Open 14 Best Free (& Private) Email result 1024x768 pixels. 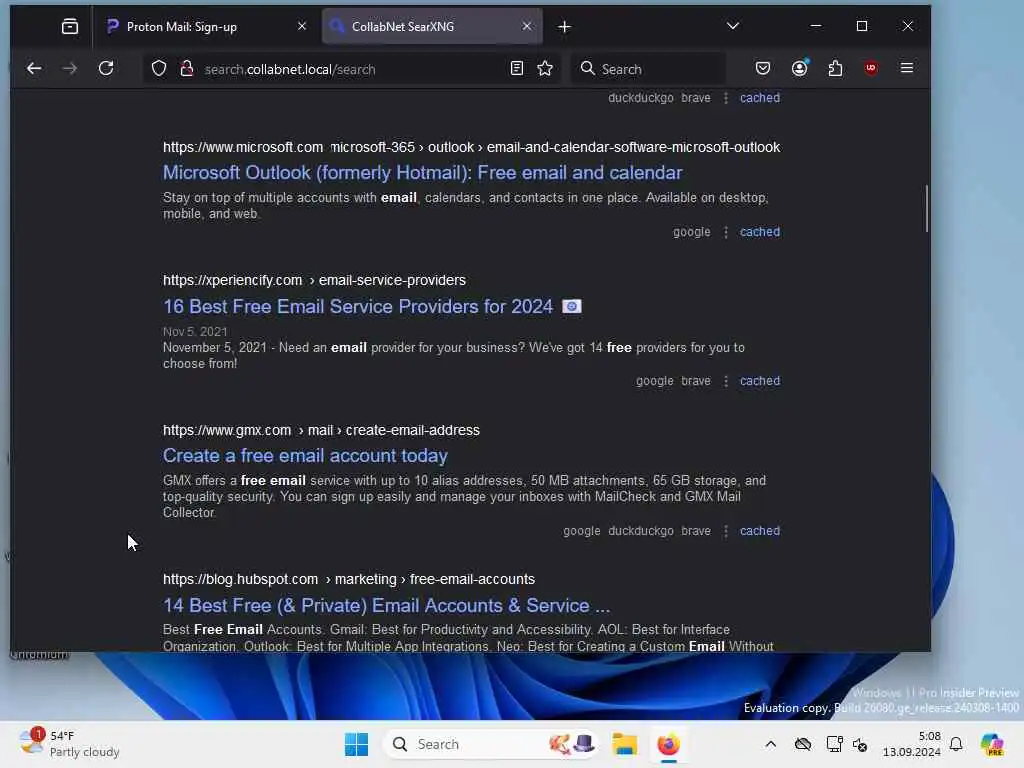pos(387,605)
